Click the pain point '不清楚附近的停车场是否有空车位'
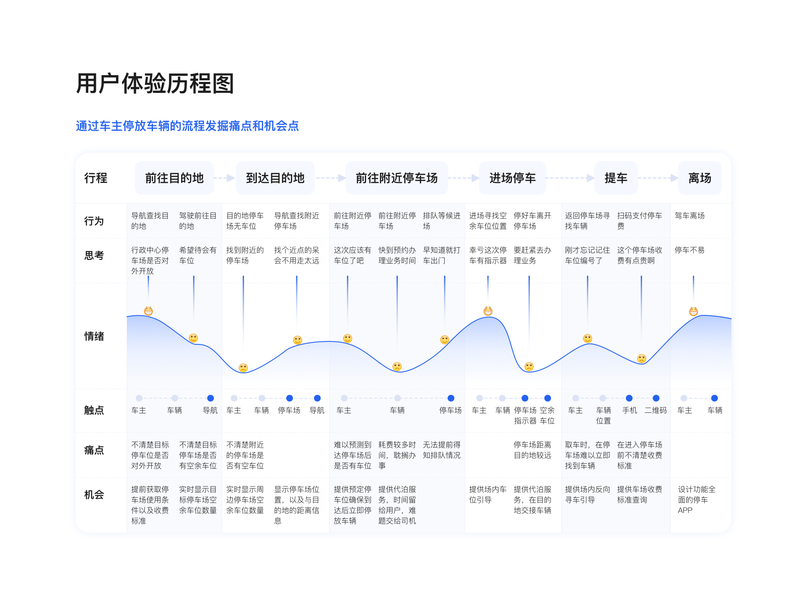Image resolution: width=807 pixels, height=600 pixels. (x=245, y=455)
